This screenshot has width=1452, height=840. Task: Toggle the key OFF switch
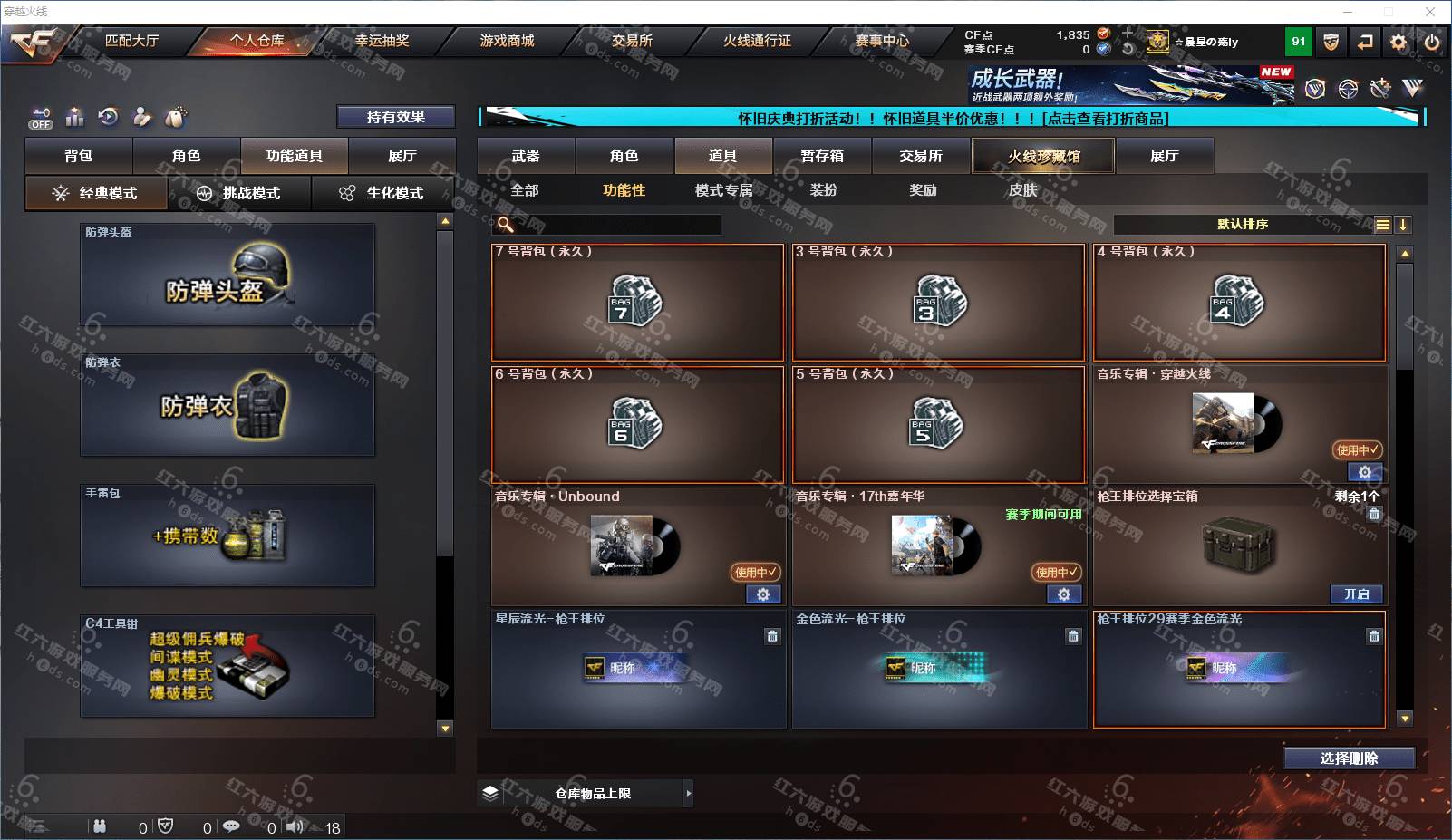point(41,118)
